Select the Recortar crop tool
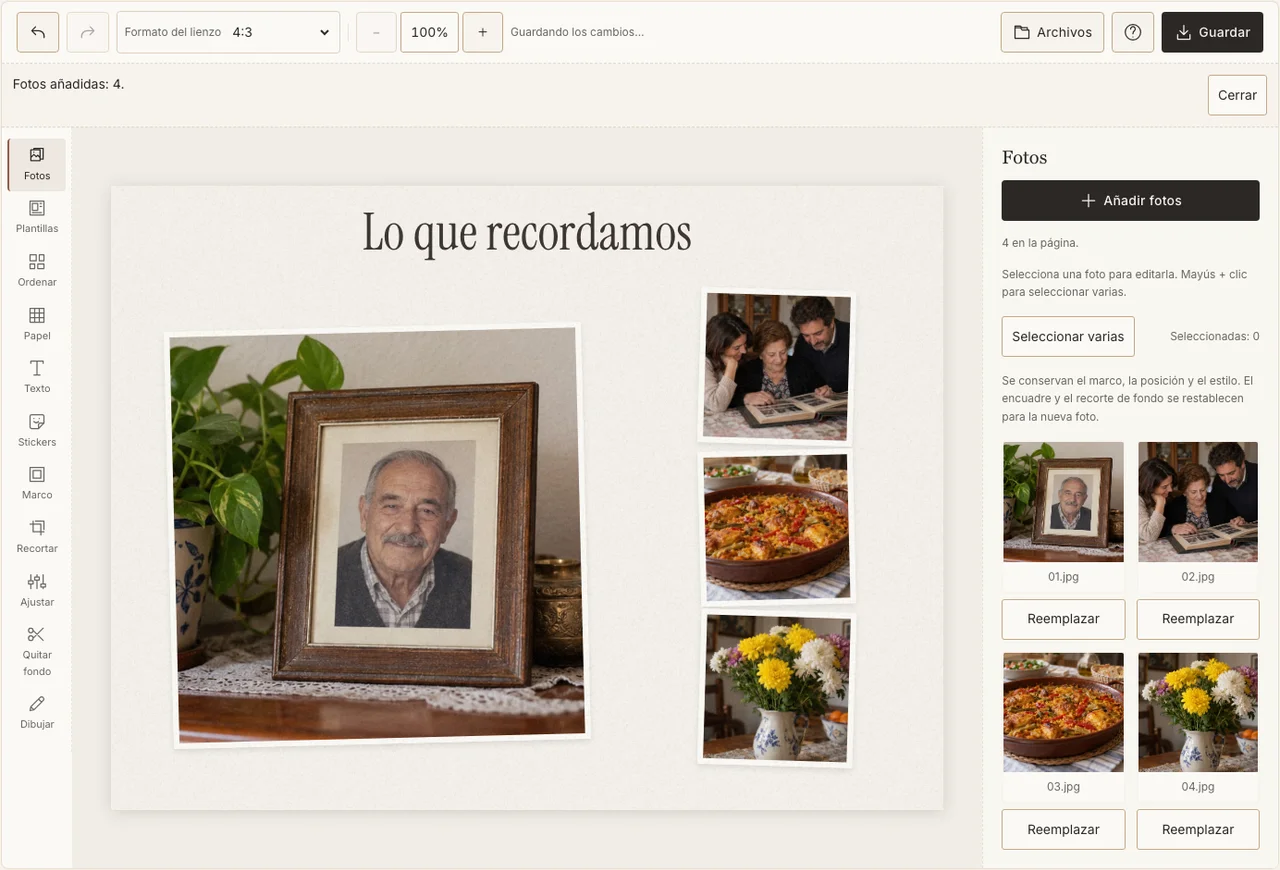The height and width of the screenshot is (870, 1280). [x=37, y=538]
